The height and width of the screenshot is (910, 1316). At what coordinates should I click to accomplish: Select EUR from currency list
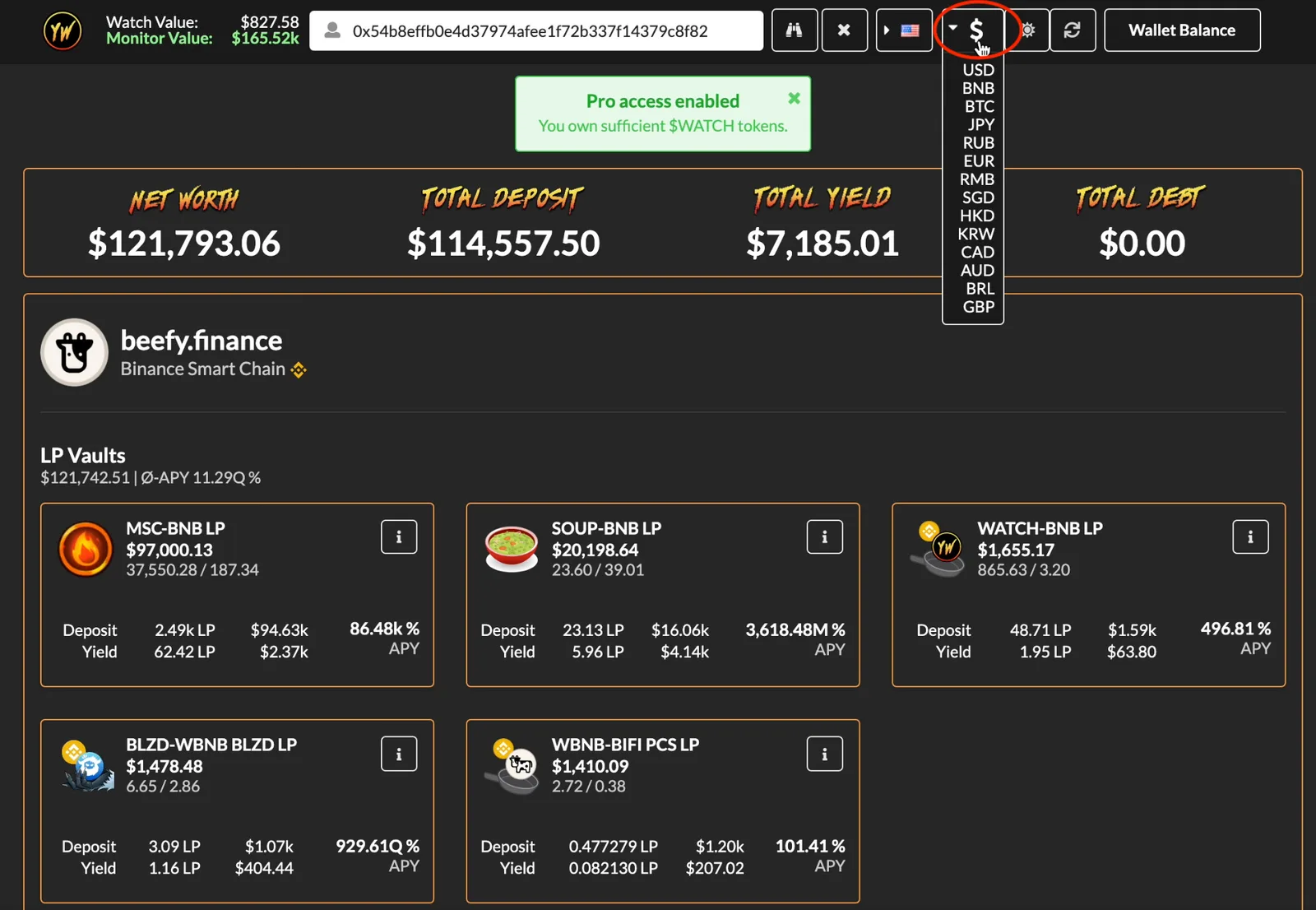tap(979, 161)
